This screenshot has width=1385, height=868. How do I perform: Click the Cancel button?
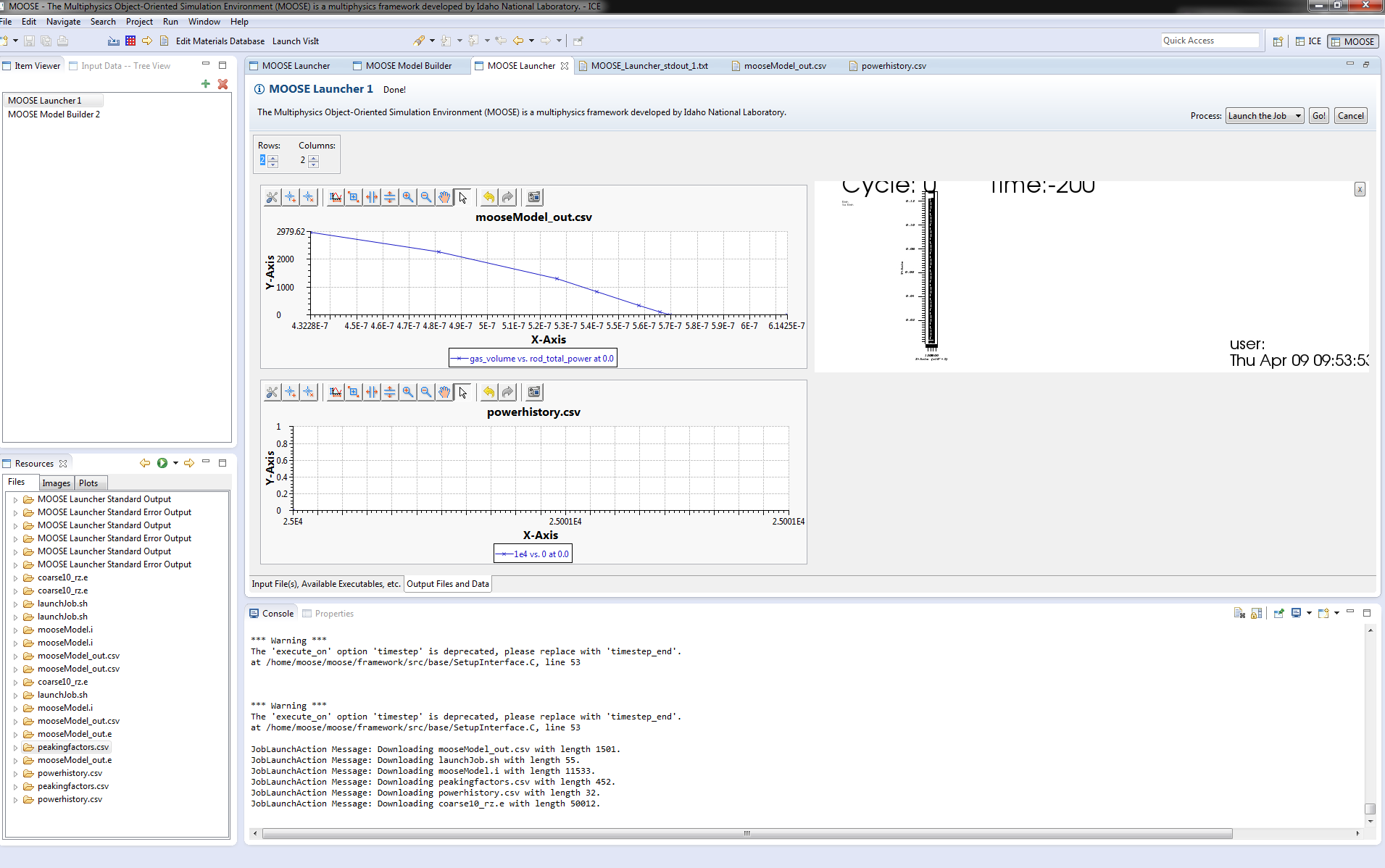click(1350, 116)
